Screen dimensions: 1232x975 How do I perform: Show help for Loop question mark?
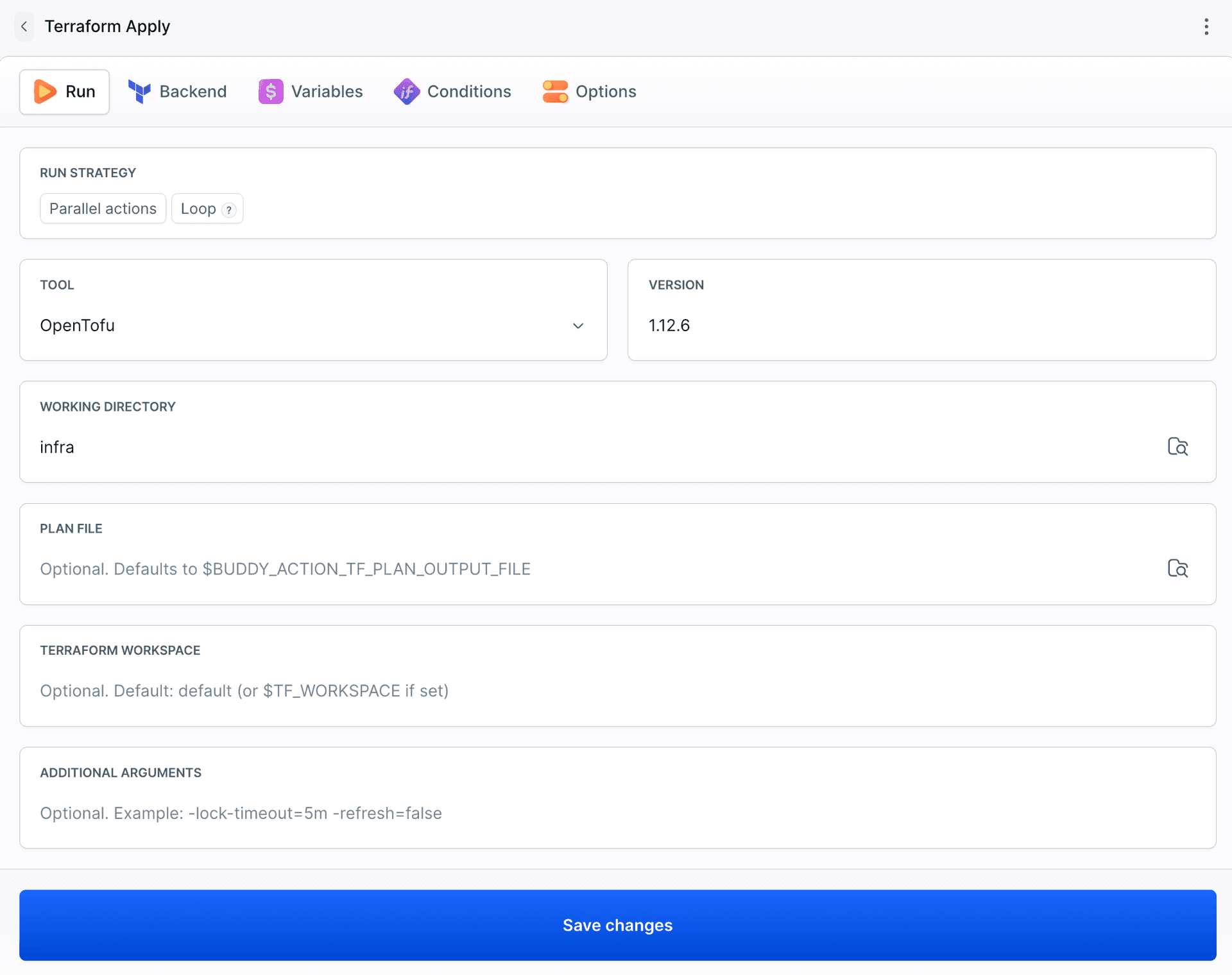coord(229,210)
